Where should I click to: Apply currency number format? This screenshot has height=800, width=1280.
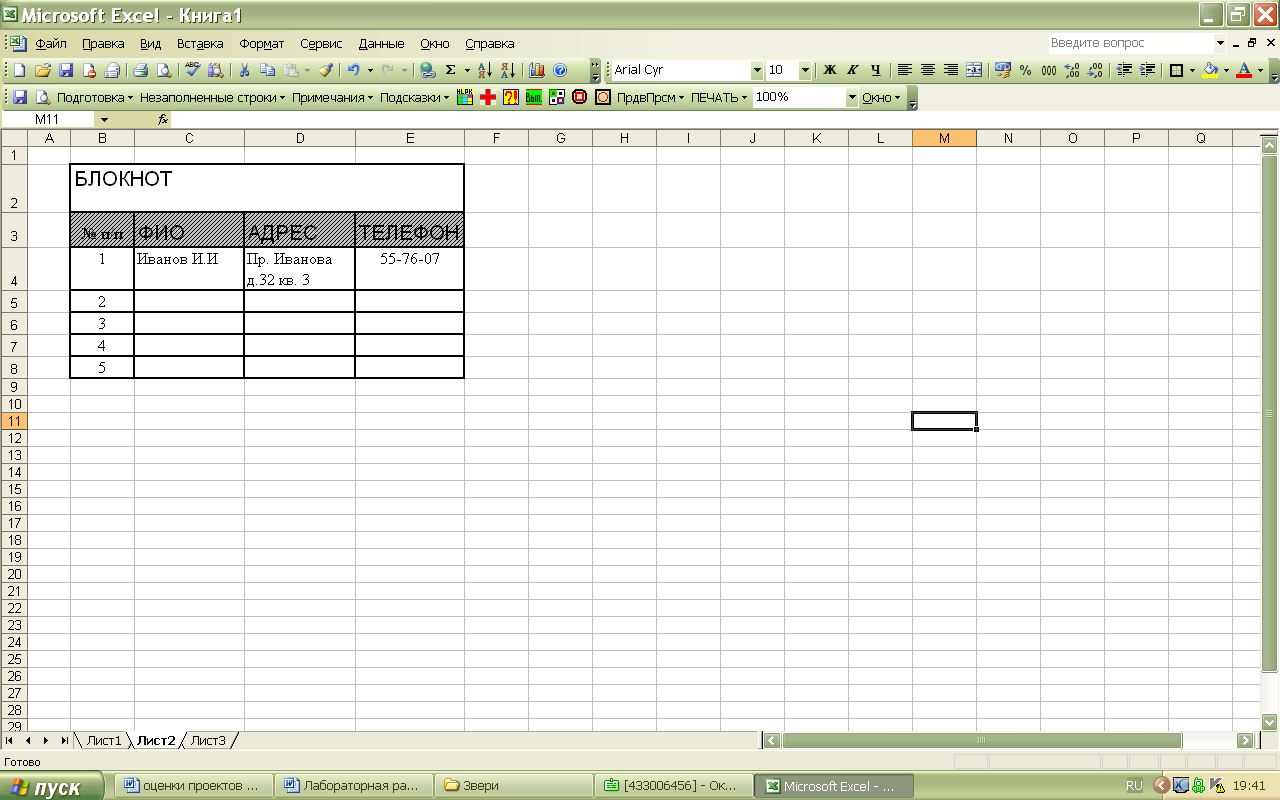click(1003, 70)
